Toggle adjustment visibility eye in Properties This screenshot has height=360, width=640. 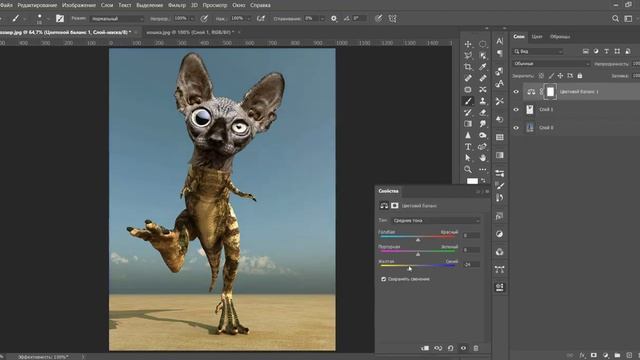coord(463,348)
